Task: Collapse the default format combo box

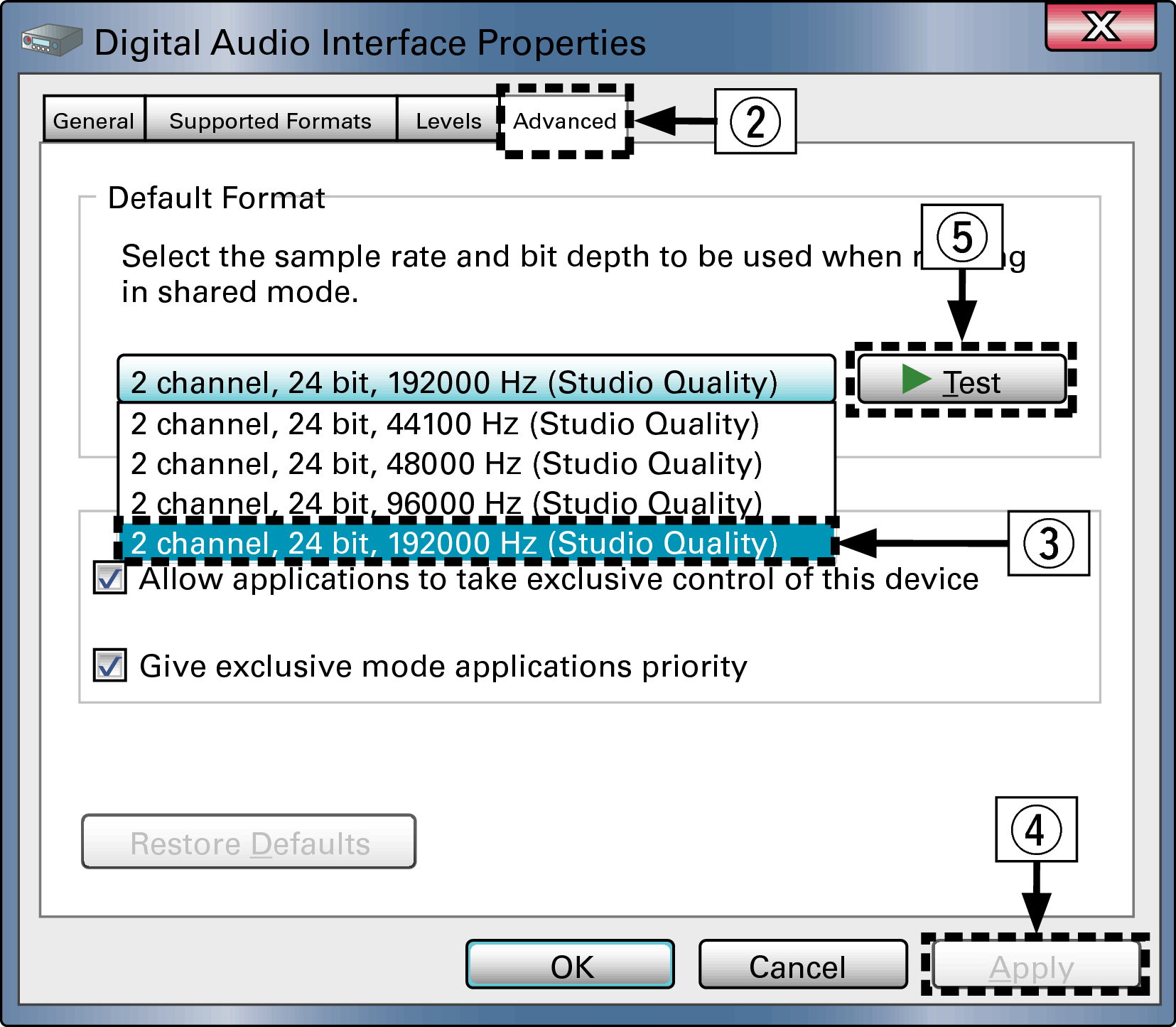Action: pyautogui.click(x=475, y=380)
